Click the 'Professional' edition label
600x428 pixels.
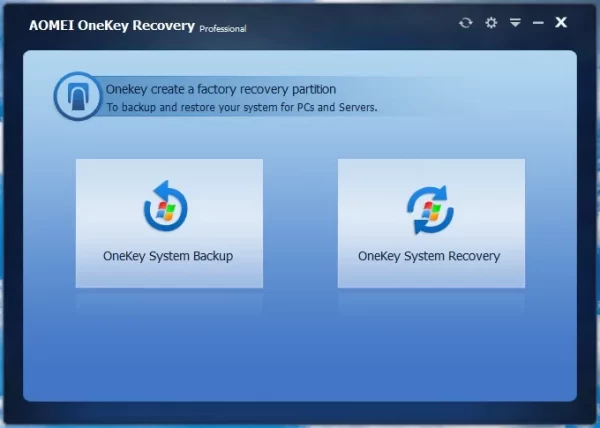(223, 29)
